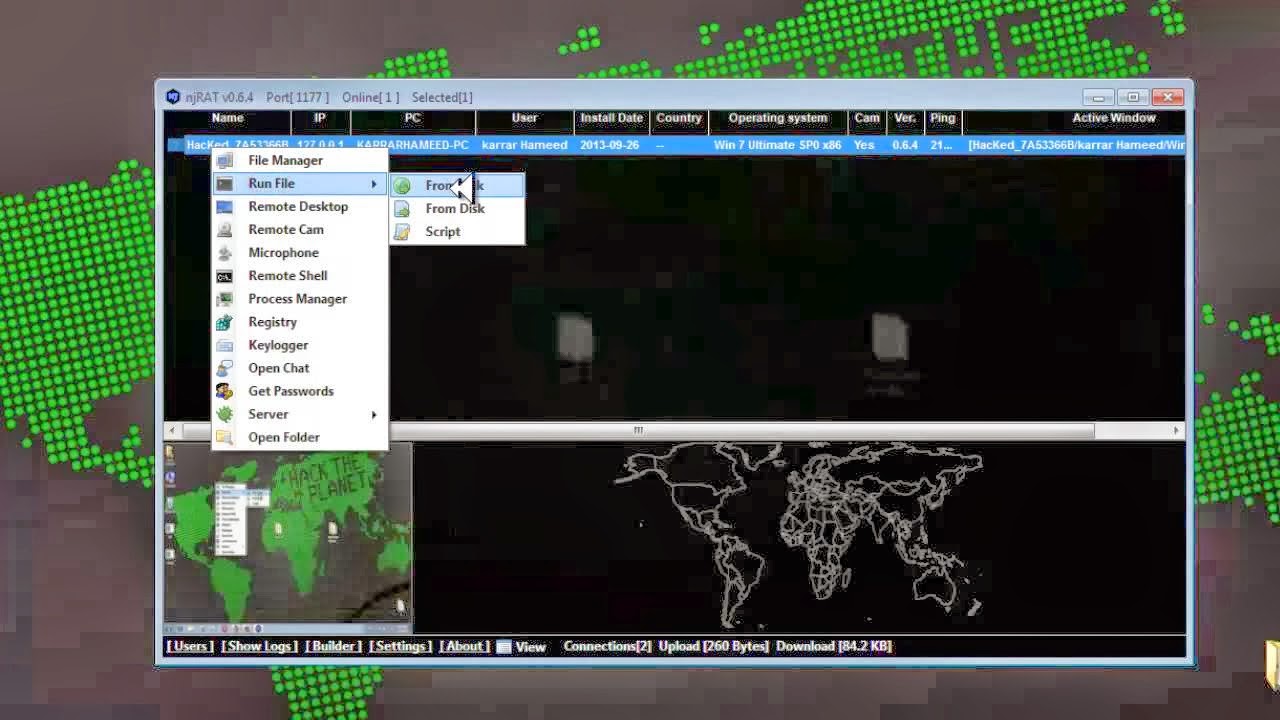Sort the list by the Name column header
Screen dimensions: 1280x720
pos(227,118)
